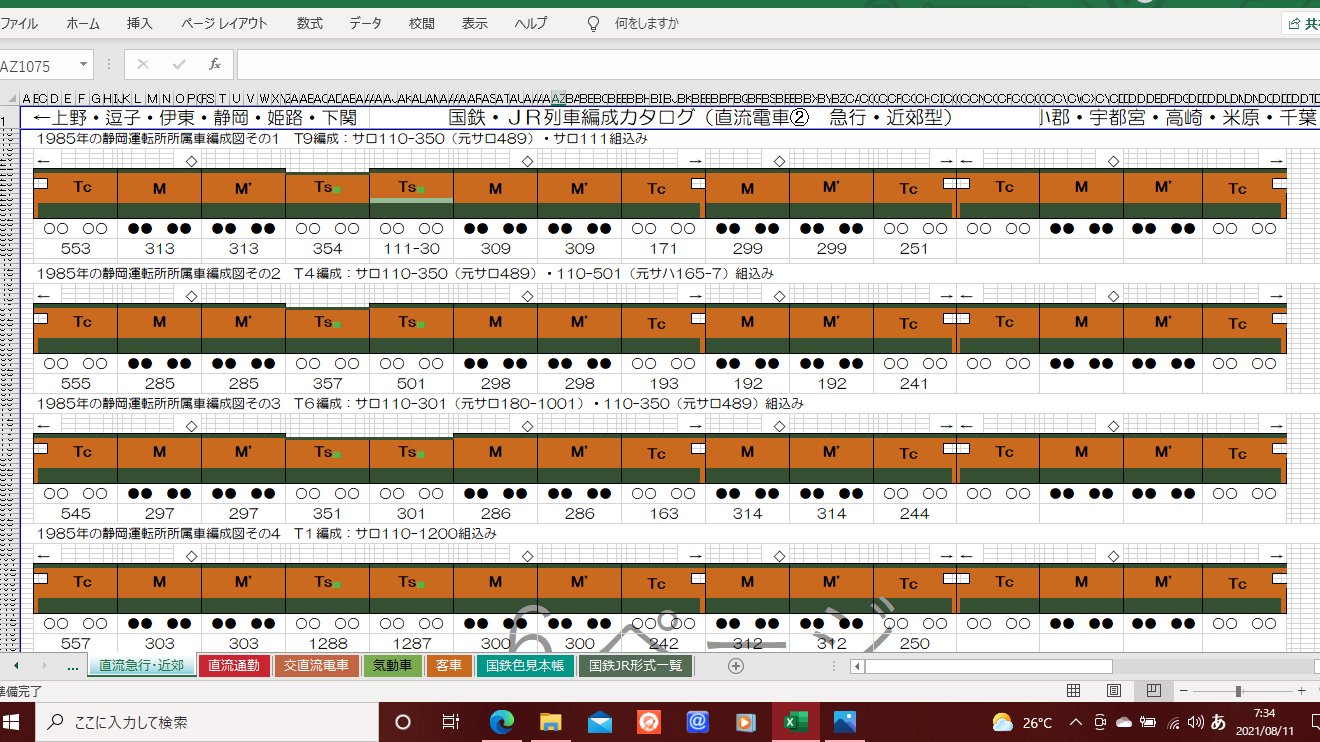Add a new sheet with the plus button
Viewport: 1320px width, 742px height.
(x=736, y=665)
